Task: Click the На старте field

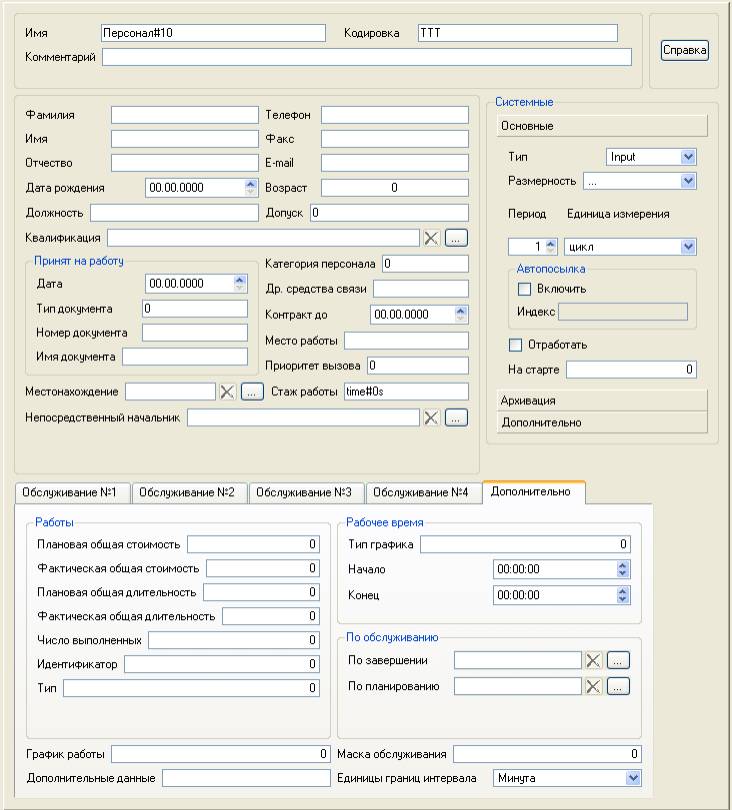Action: (631, 369)
